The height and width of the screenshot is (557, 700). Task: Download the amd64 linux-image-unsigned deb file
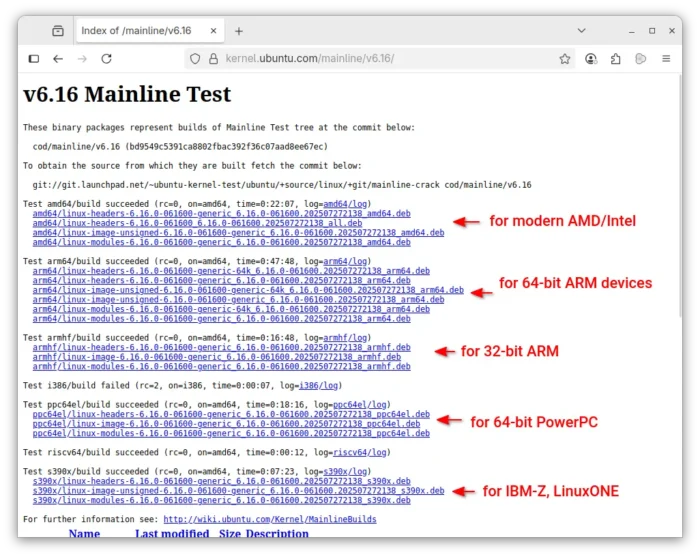[238, 232]
